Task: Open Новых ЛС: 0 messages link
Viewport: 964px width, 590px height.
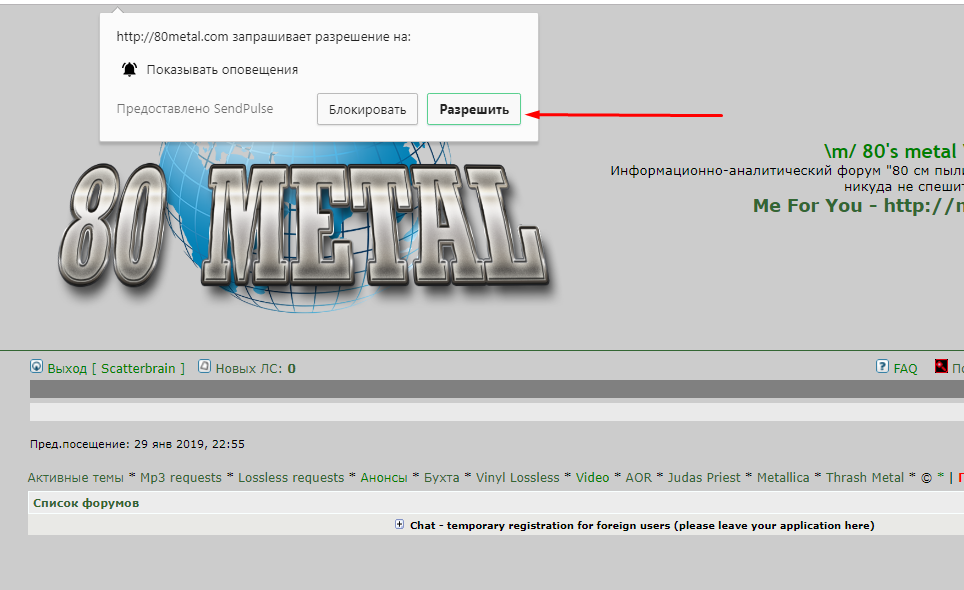Action: tap(255, 368)
